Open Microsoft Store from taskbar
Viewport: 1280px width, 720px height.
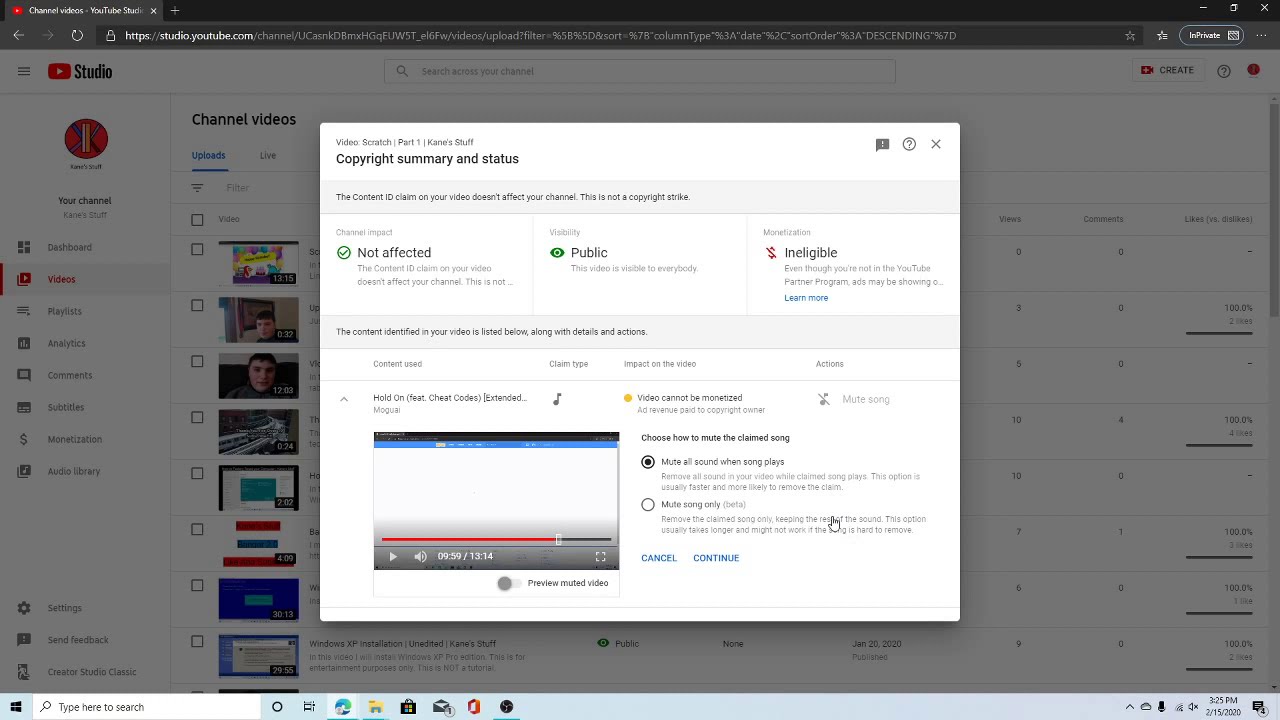pyautogui.click(x=408, y=707)
